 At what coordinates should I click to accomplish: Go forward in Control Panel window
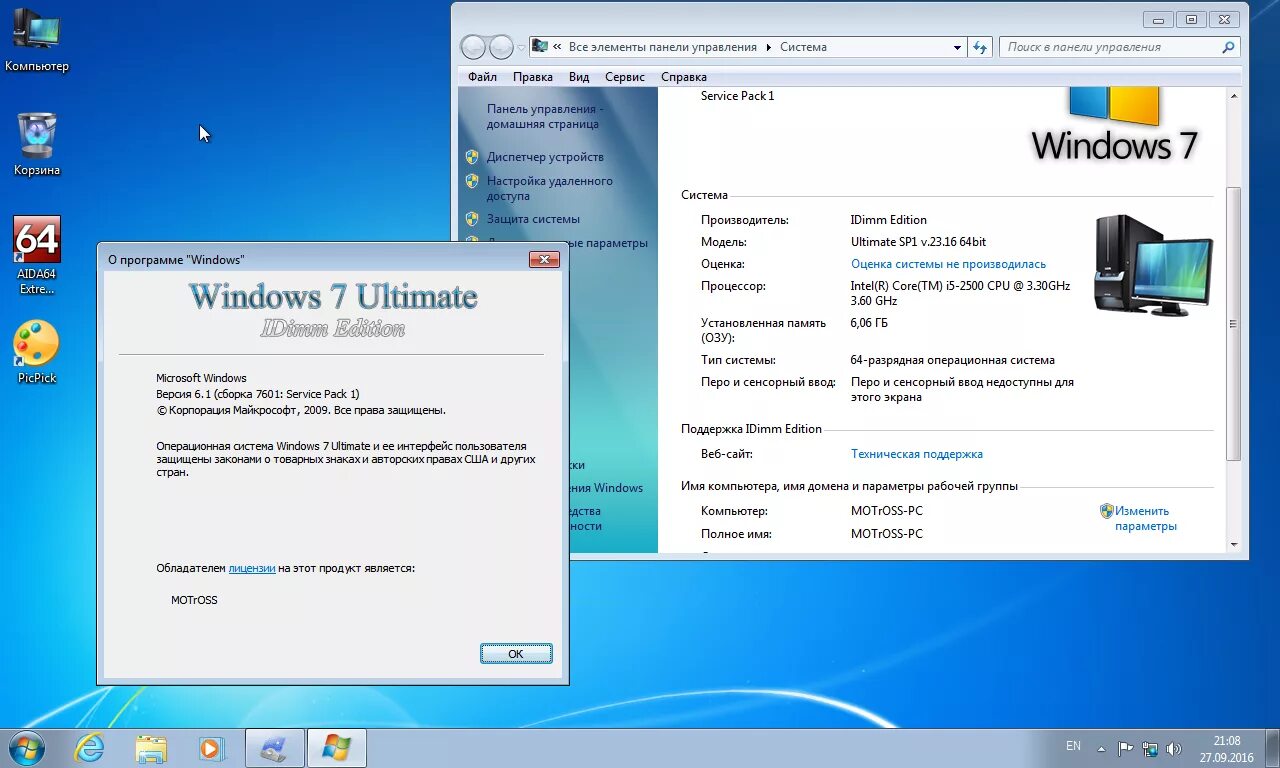501,47
